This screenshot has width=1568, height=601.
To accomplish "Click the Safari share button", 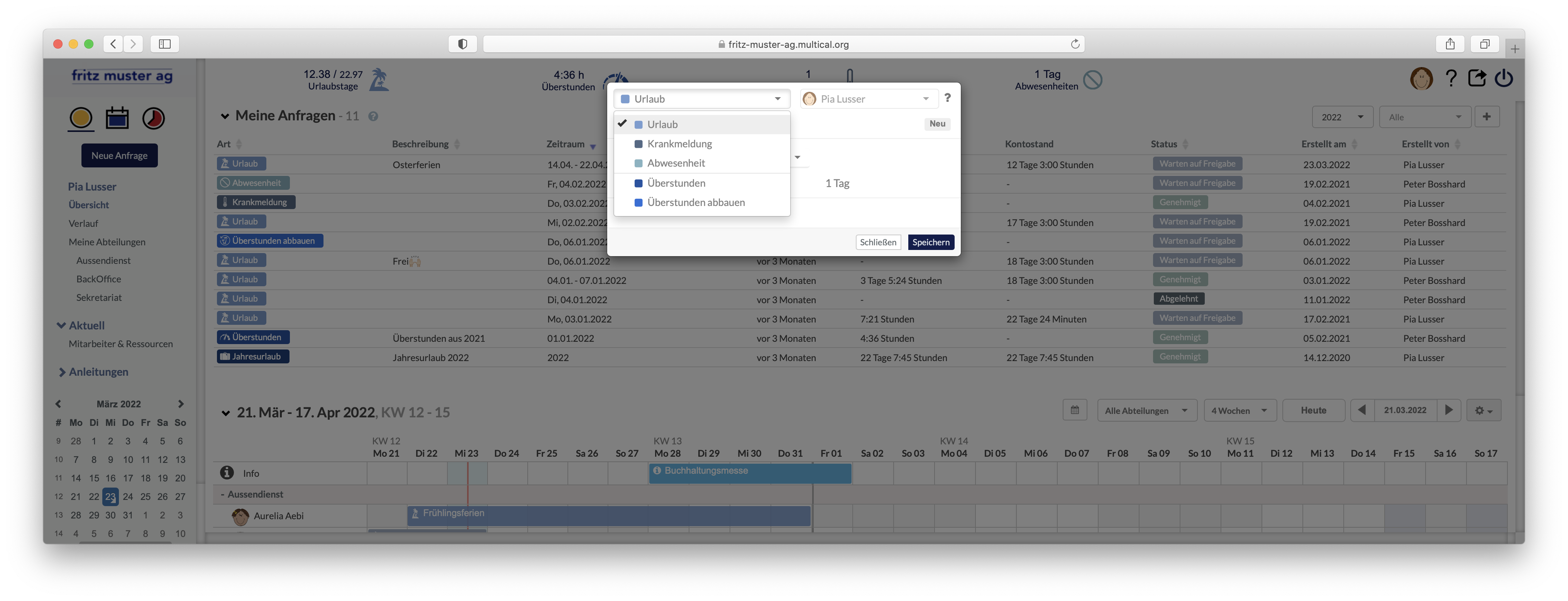I will (x=1450, y=44).
